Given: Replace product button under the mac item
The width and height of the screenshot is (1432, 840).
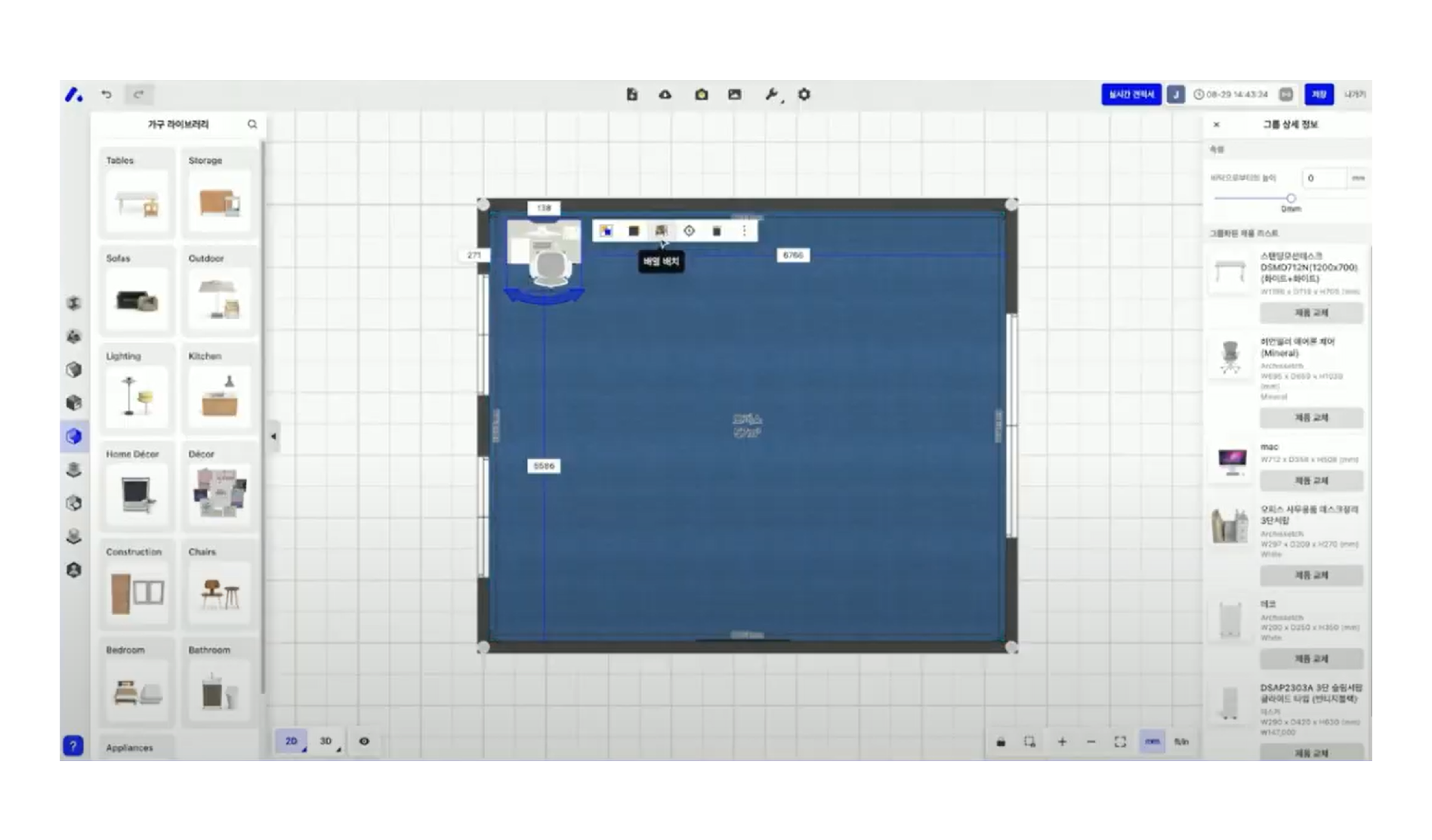Looking at the screenshot, I should click(1311, 480).
